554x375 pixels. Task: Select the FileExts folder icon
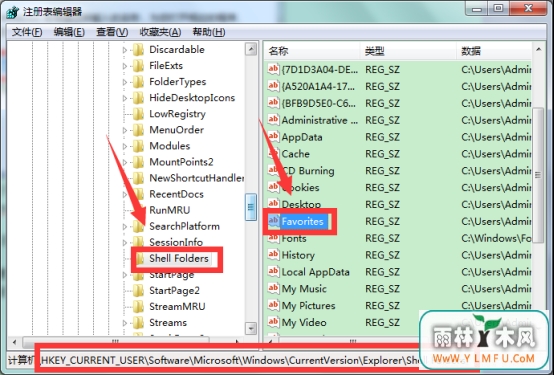[x=138, y=65]
